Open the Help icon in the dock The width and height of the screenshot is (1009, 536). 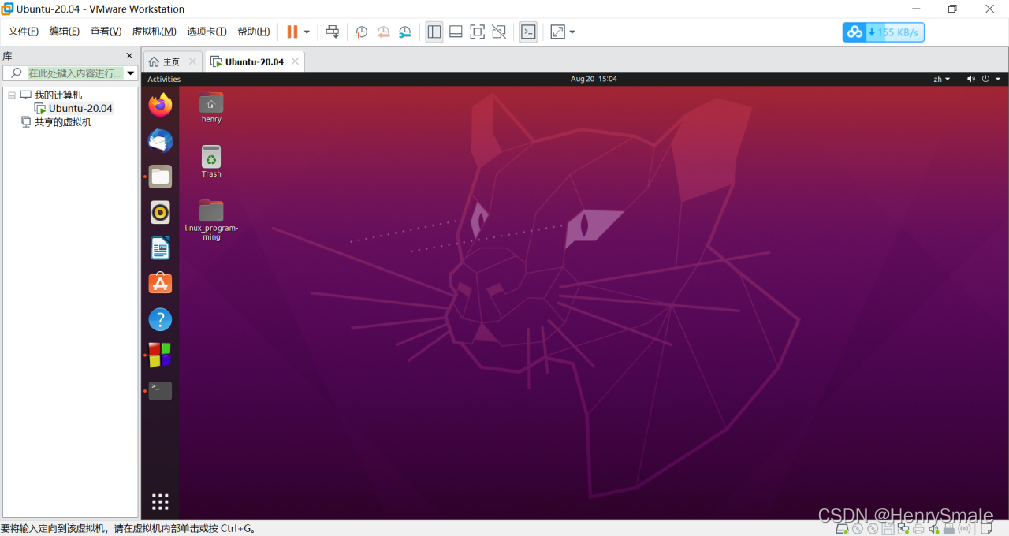160,319
